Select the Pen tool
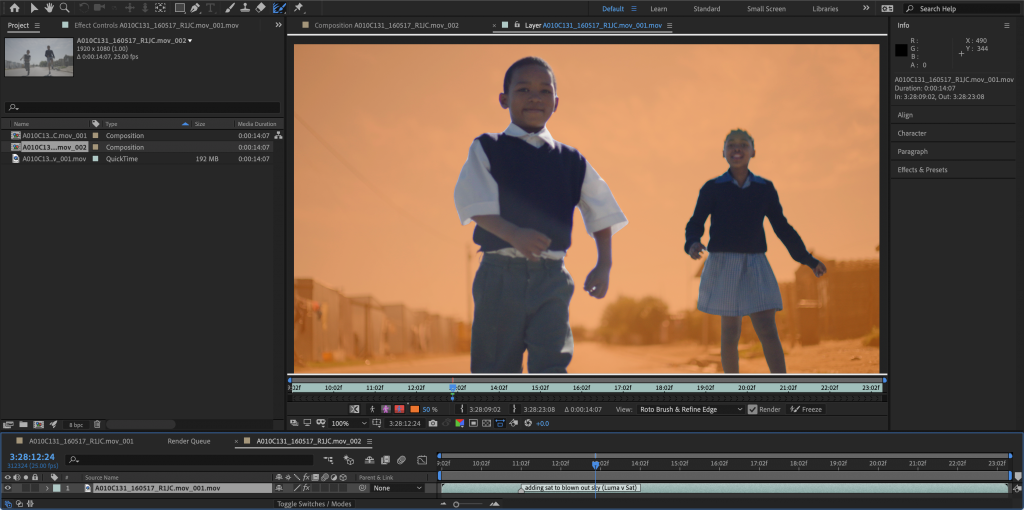Image resolution: width=1024 pixels, height=510 pixels. click(196, 8)
